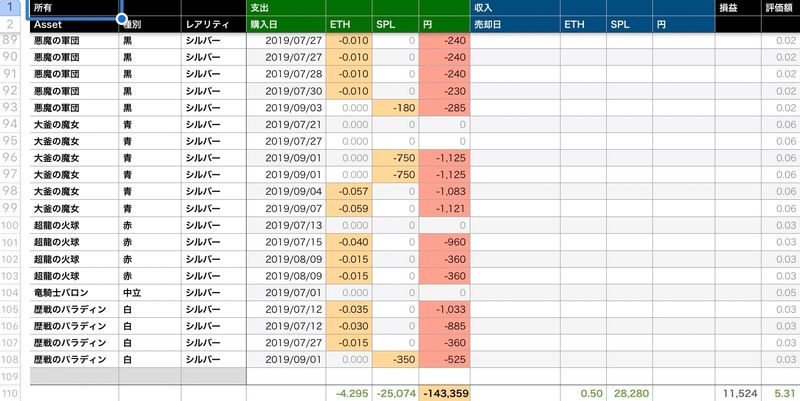This screenshot has width=800, height=401.
Task: Click the Asset column header cell
Action: click(74, 24)
